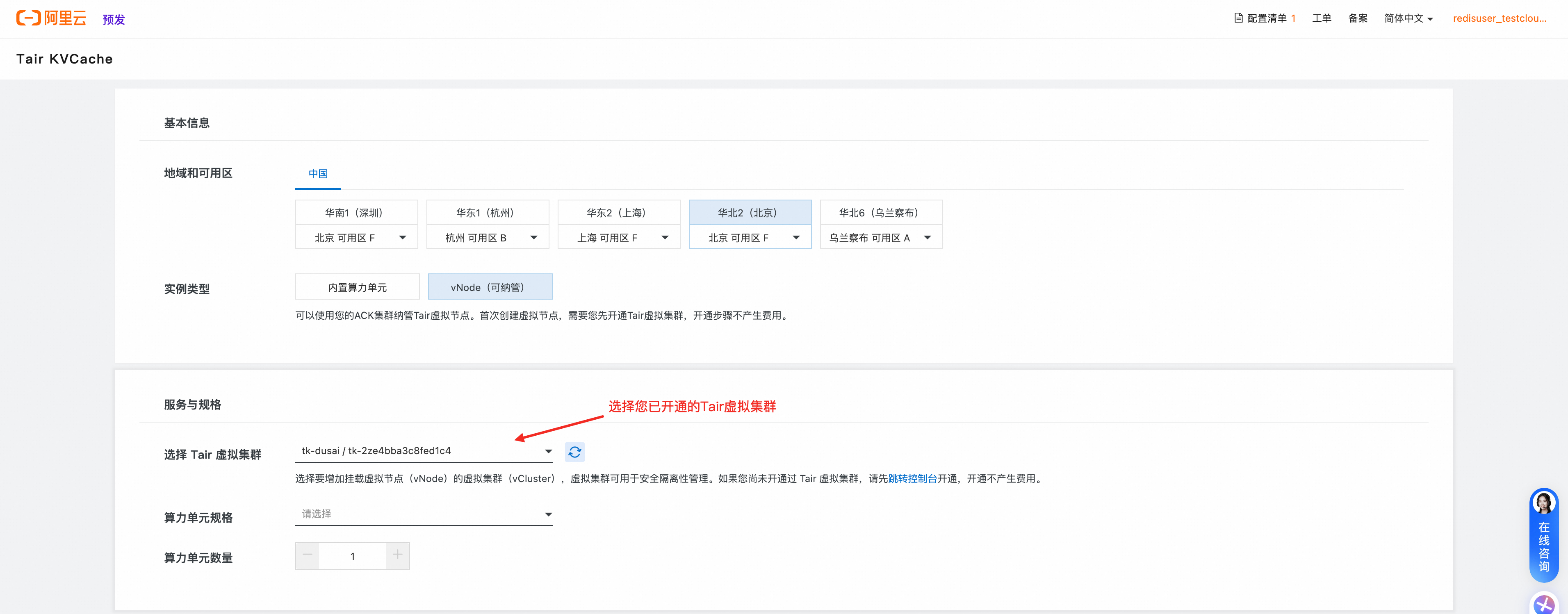The height and width of the screenshot is (614, 1568).
Task: Follow the 跳转控制台 link
Action: pyautogui.click(x=912, y=478)
